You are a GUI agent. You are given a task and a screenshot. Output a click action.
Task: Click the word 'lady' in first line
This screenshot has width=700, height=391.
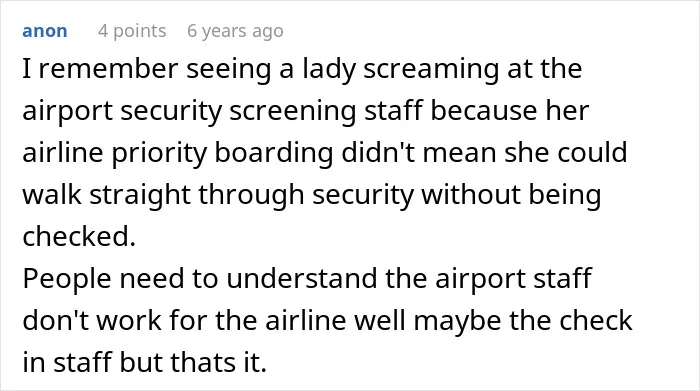329,70
